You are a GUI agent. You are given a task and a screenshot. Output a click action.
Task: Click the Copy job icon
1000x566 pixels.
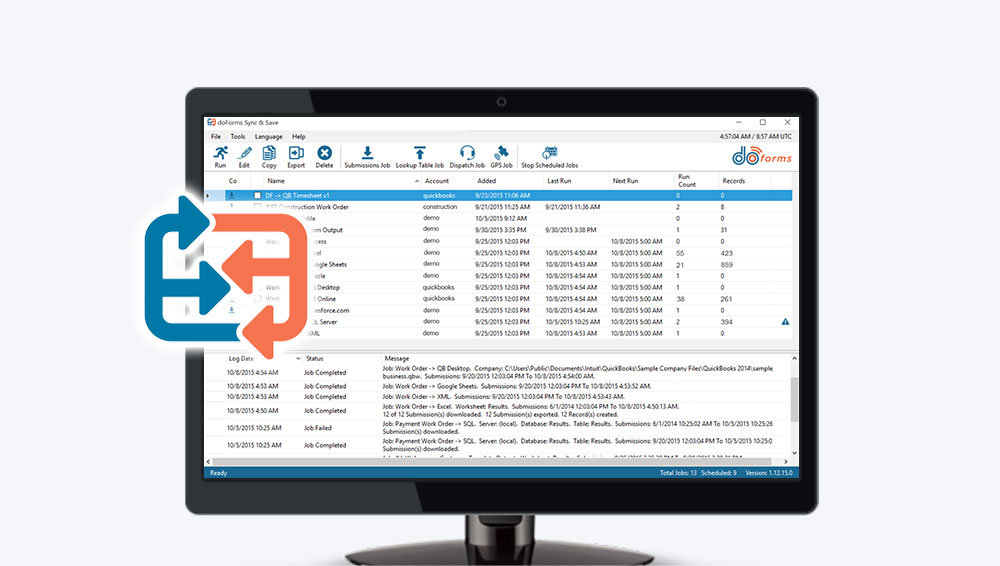point(269,156)
